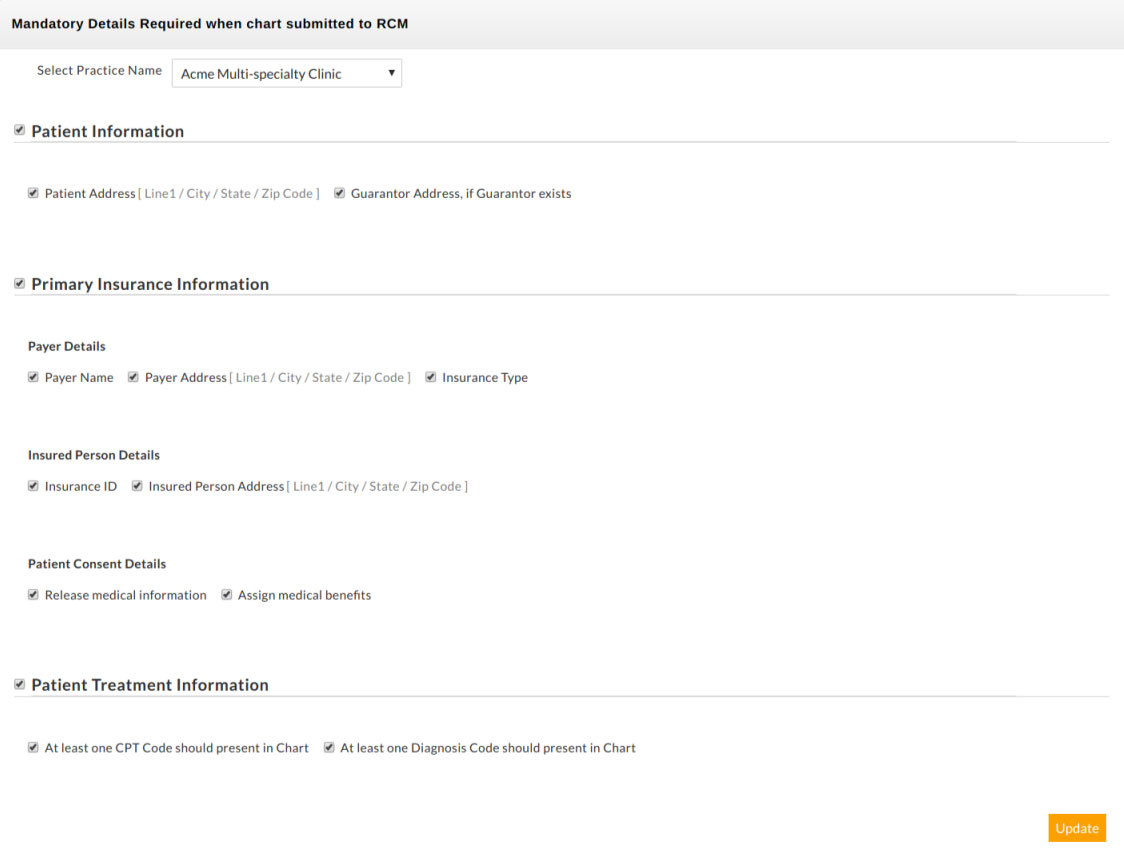Toggle the Insured Person Address checkbox
Image resolution: width=1124 pixels, height=857 pixels.
coord(137,486)
